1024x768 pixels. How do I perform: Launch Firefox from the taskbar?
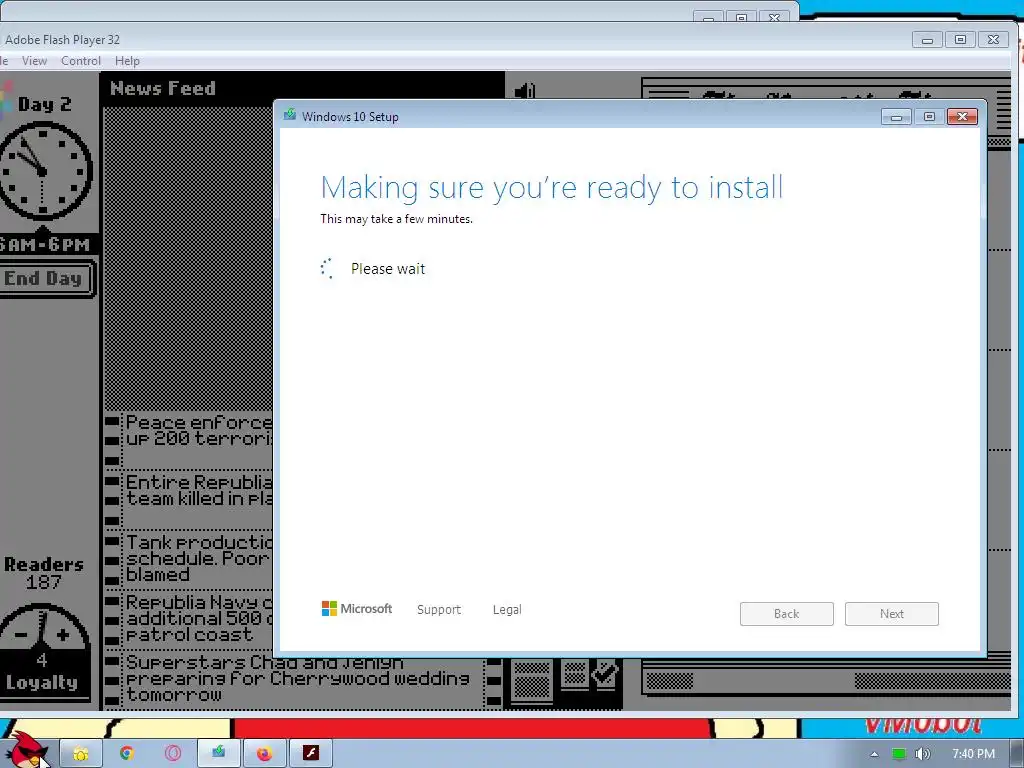pyautogui.click(x=264, y=754)
